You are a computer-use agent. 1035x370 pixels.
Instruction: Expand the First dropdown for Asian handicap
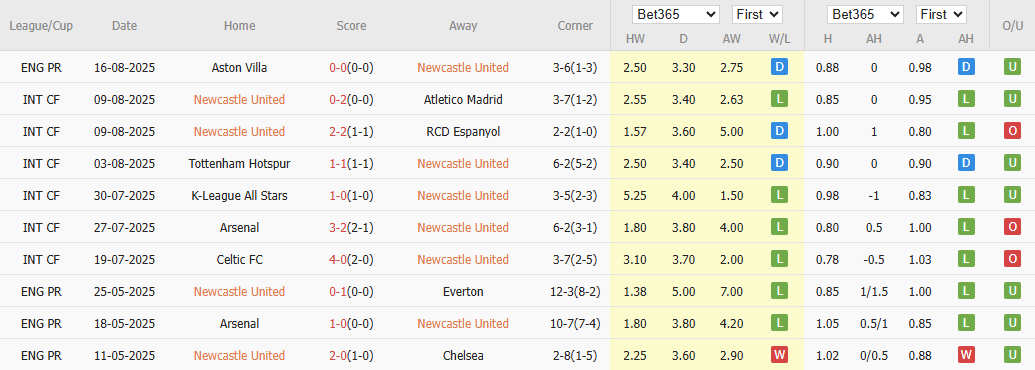(x=941, y=14)
